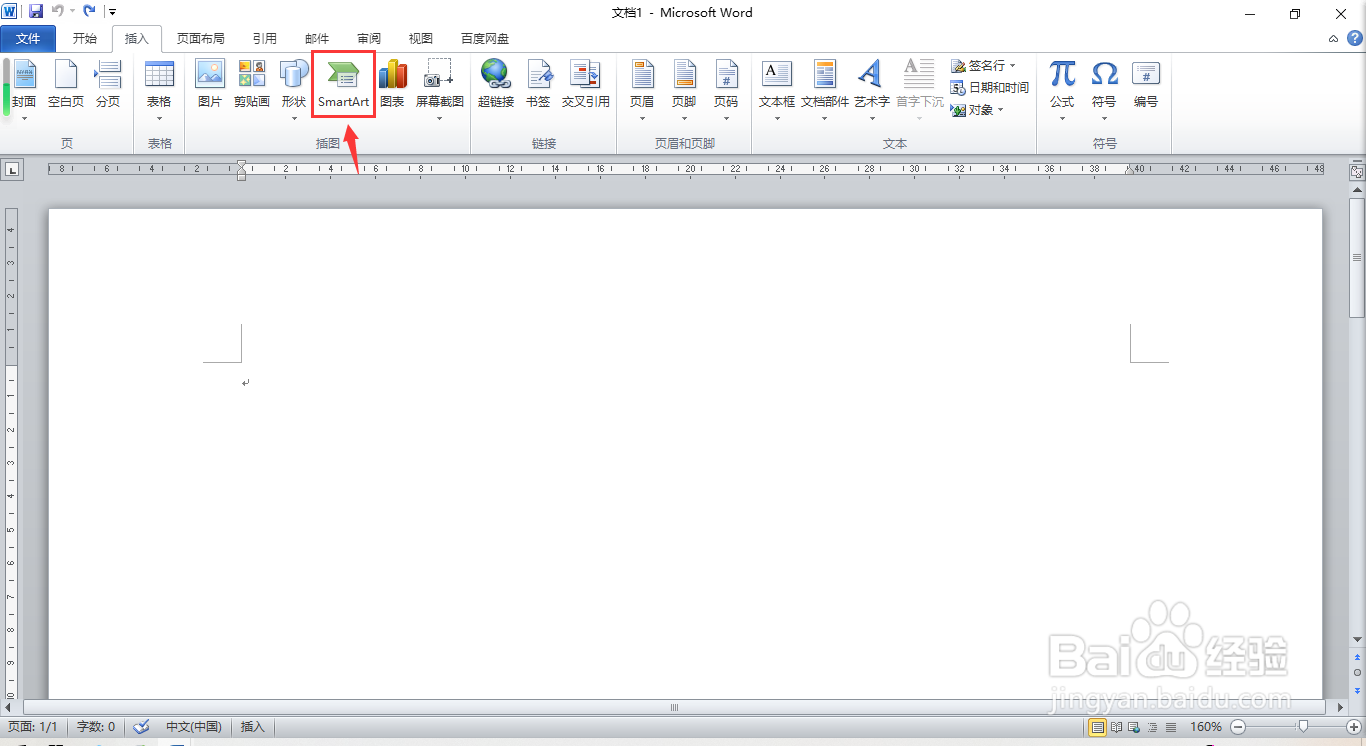Switch to the Page Layout (页面布局) tab
Image resolution: width=1366 pixels, height=746 pixels.
201,39
